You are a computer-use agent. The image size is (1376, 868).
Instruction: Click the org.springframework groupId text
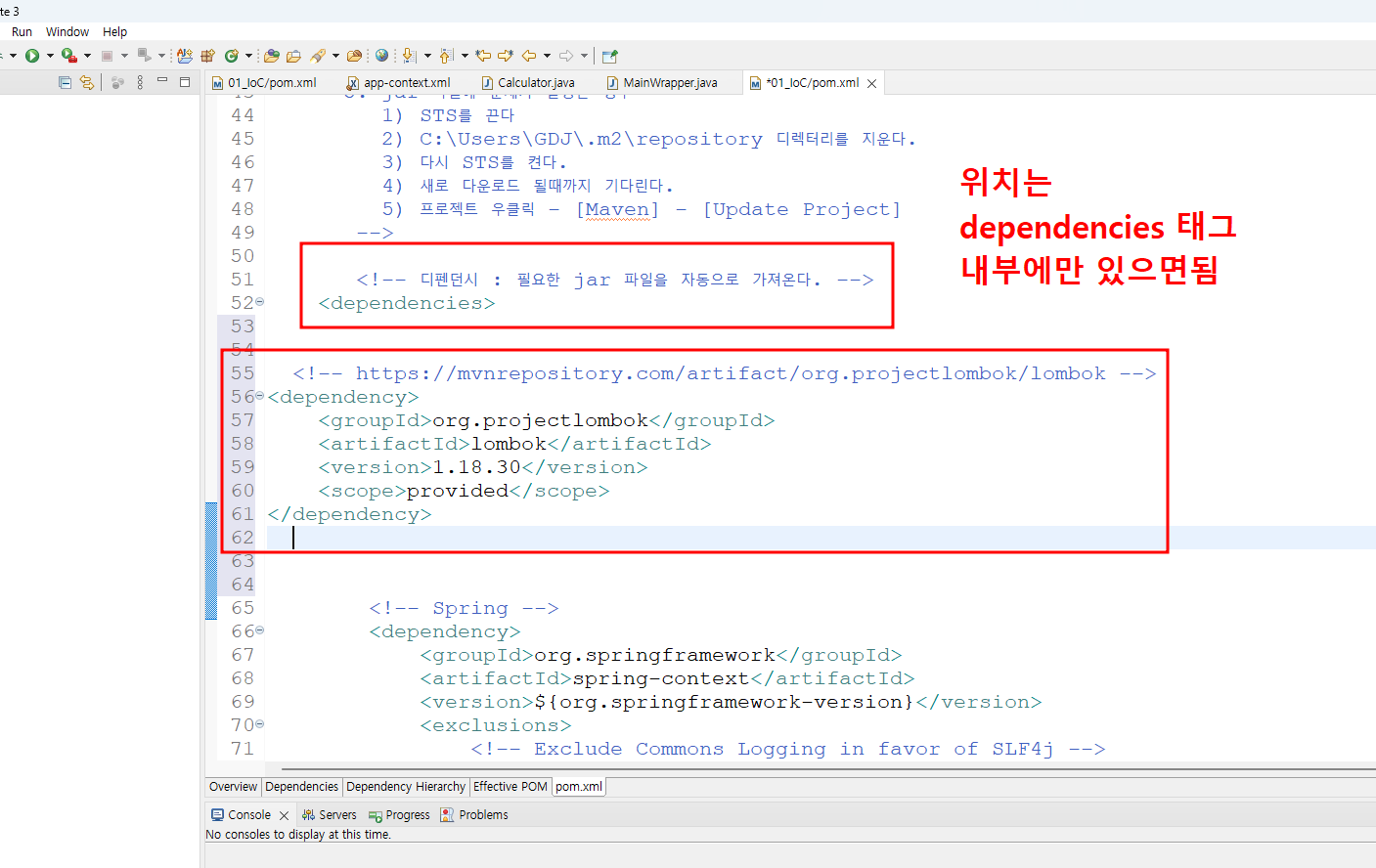click(654, 655)
